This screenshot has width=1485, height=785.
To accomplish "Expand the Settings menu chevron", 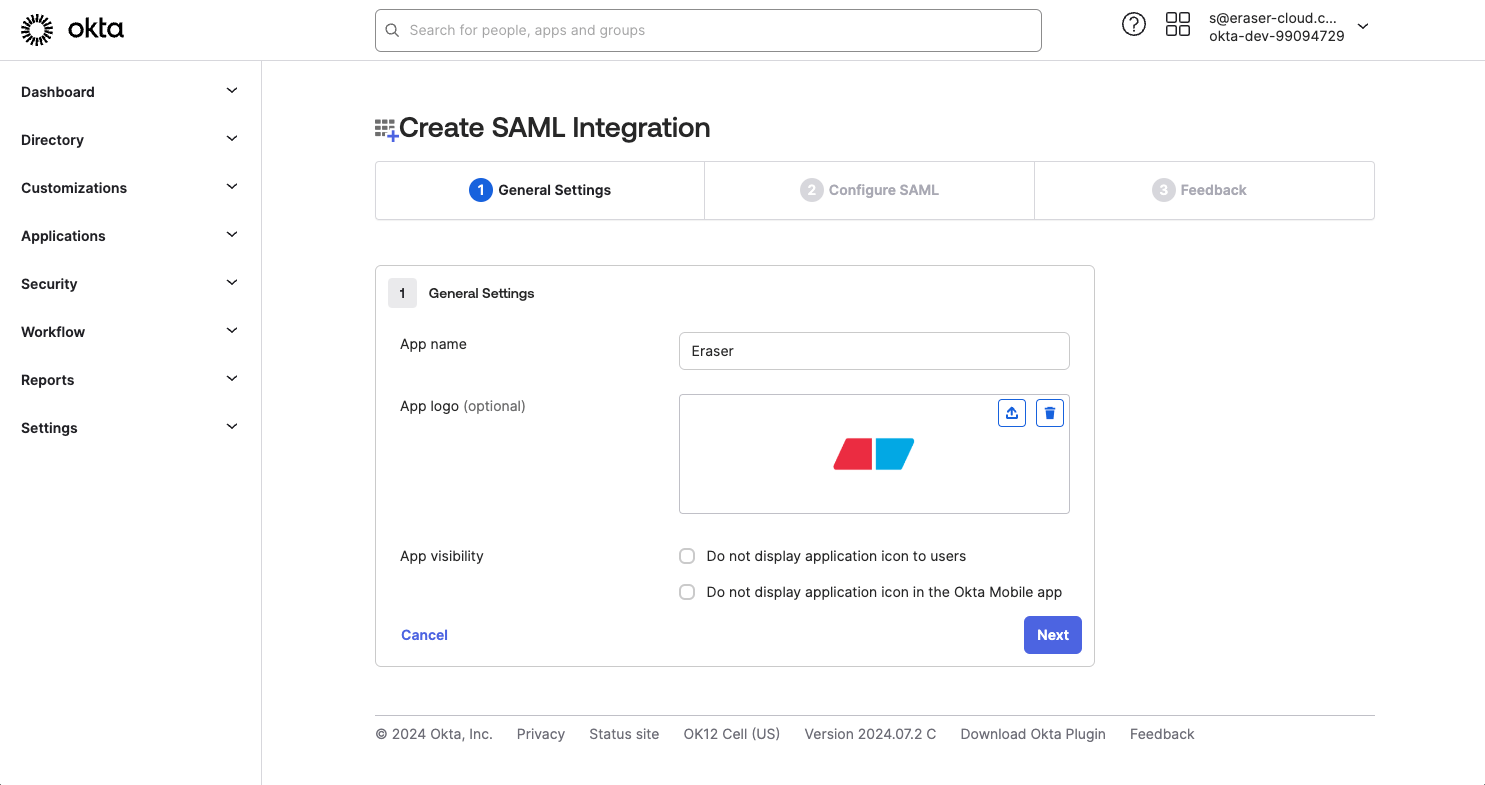I will 232,427.
